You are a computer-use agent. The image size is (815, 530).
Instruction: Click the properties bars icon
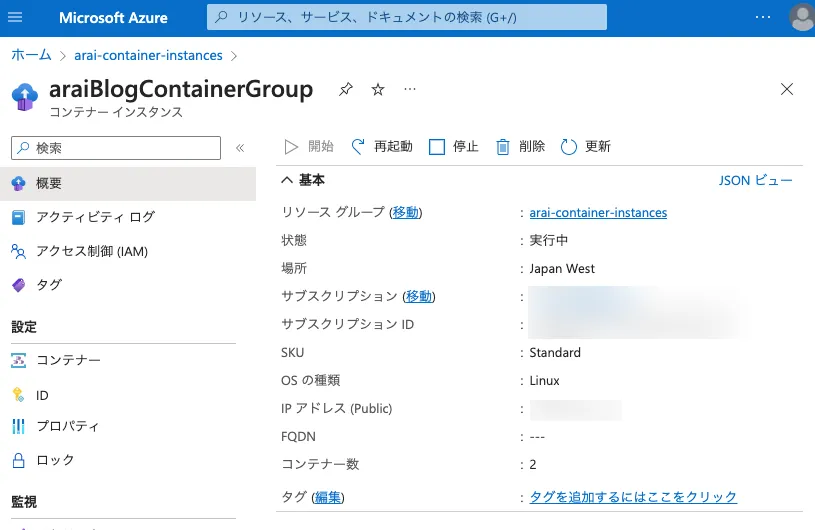[x=18, y=427]
